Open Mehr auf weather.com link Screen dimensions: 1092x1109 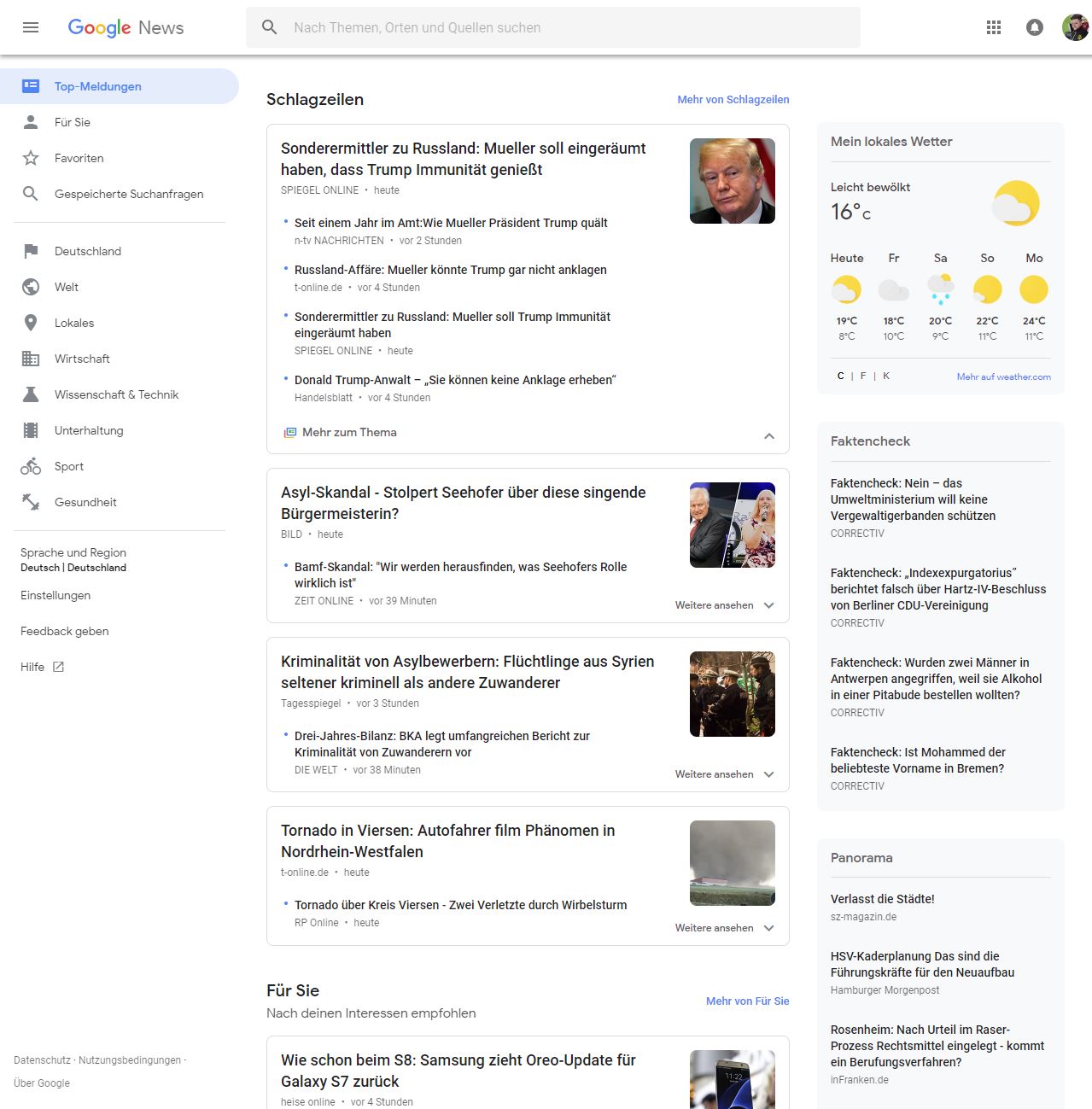click(x=1004, y=376)
